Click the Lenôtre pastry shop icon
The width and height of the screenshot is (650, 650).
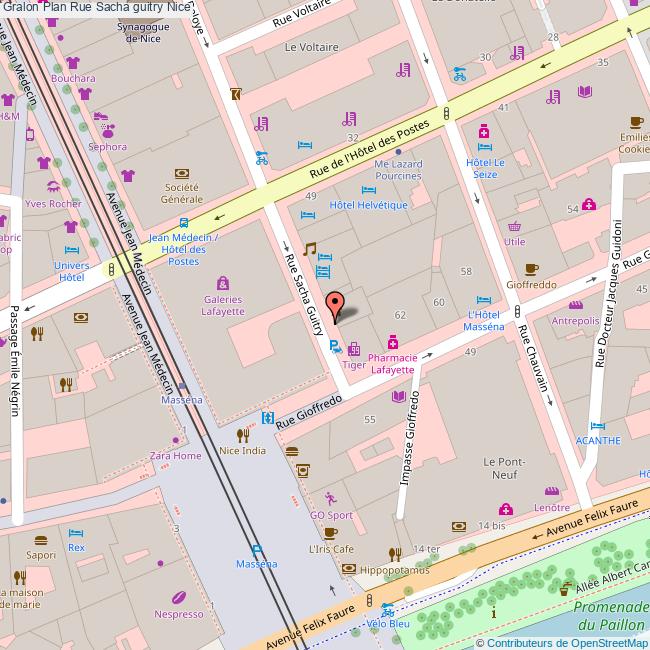(551, 491)
